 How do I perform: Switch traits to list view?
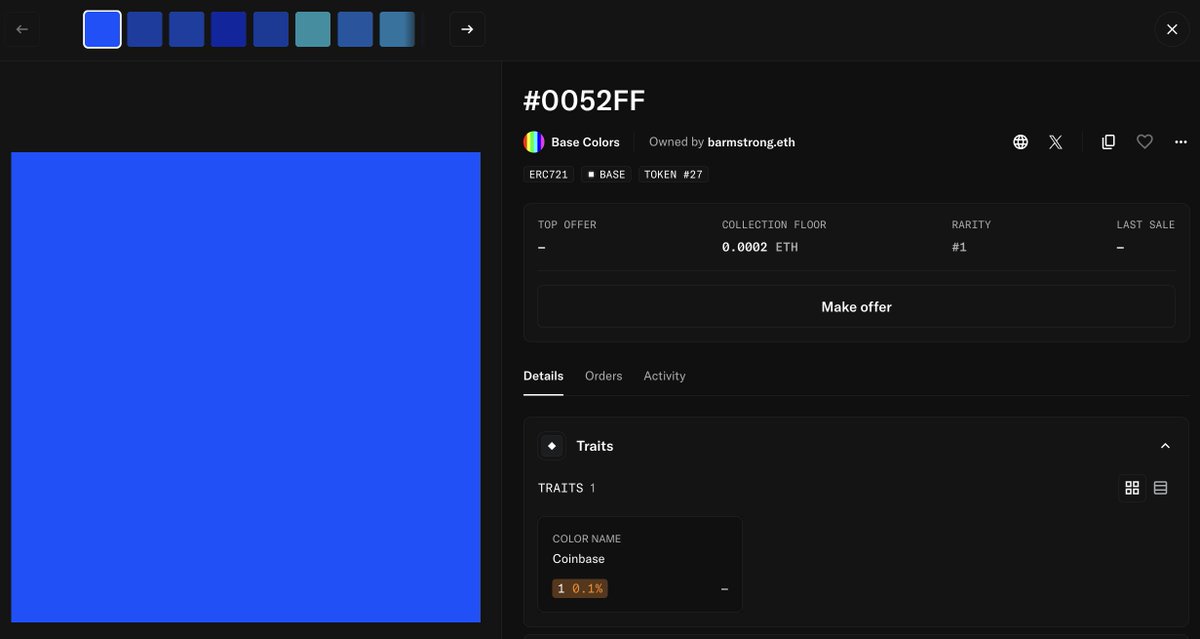[x=1161, y=487]
